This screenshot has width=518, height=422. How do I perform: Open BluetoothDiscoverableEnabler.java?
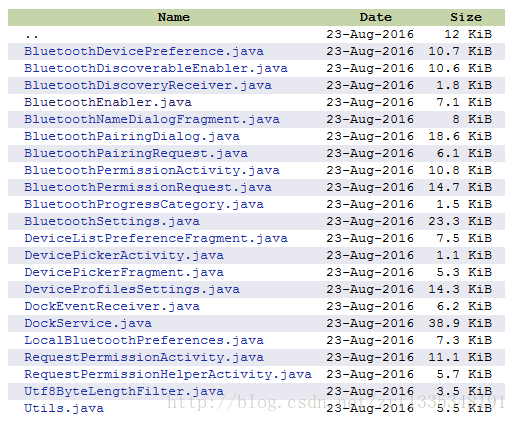(156, 68)
